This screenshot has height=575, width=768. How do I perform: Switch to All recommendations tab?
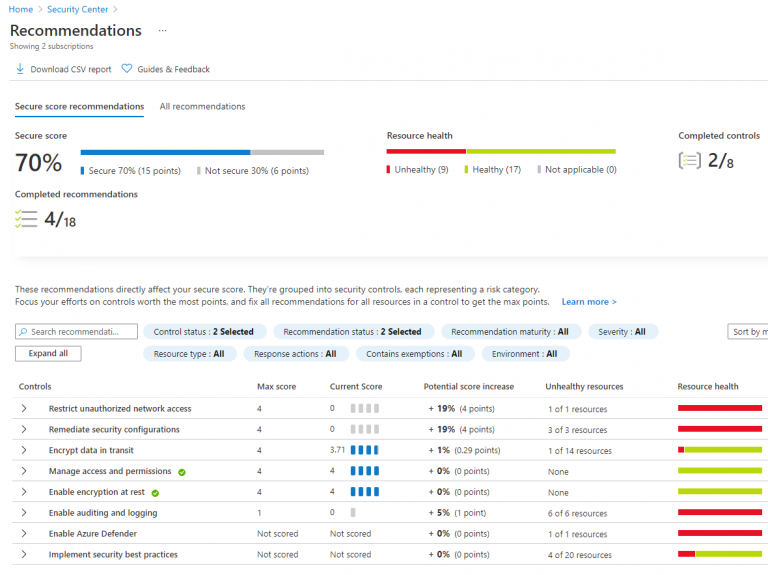202,106
